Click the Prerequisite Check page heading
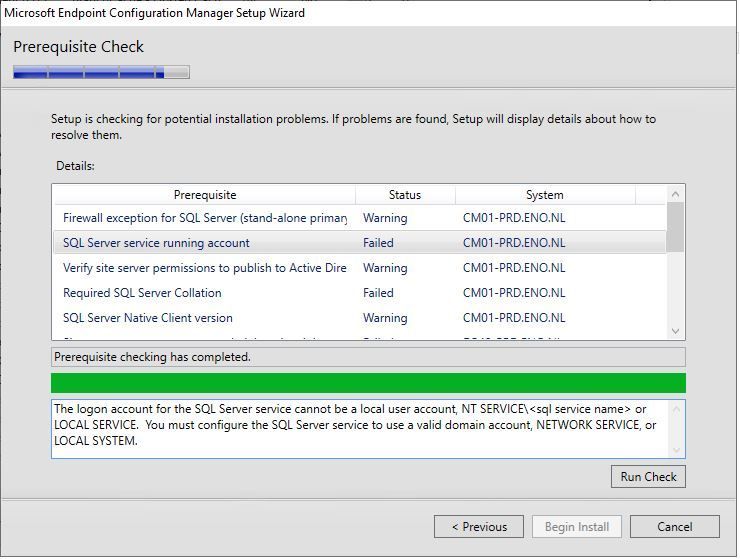This screenshot has height=559, width=740. pyautogui.click(x=78, y=47)
